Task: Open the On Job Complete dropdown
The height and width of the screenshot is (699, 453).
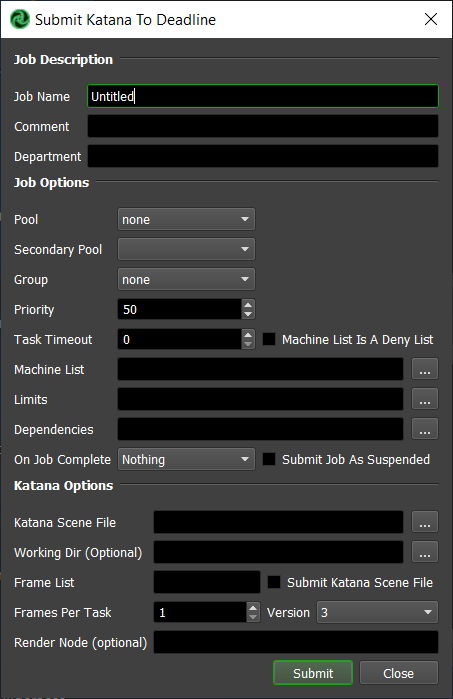Action: 186,459
